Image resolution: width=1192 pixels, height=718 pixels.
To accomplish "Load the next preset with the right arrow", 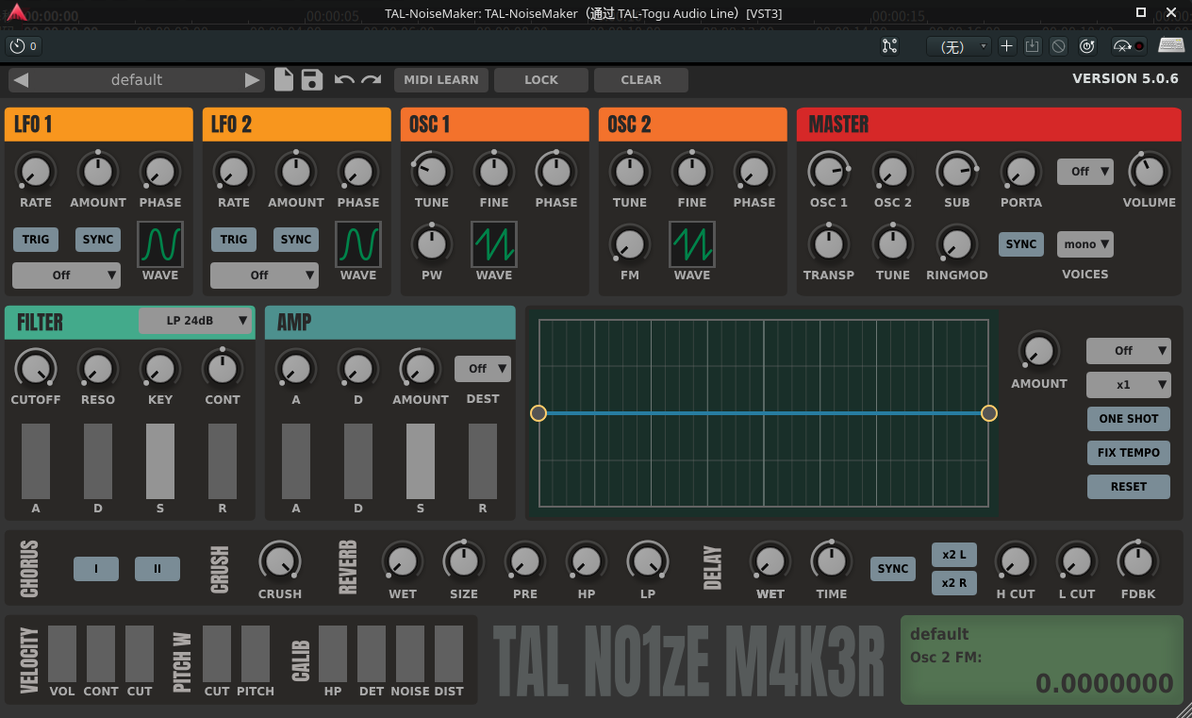I will (252, 80).
